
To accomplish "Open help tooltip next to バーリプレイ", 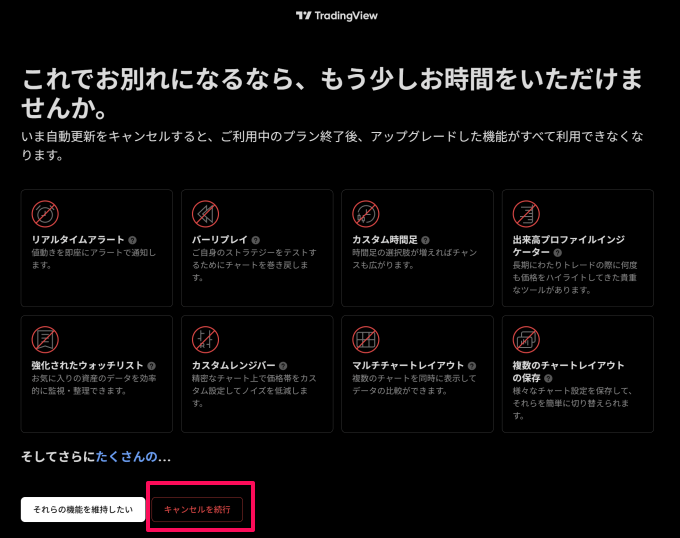I will 256,240.
